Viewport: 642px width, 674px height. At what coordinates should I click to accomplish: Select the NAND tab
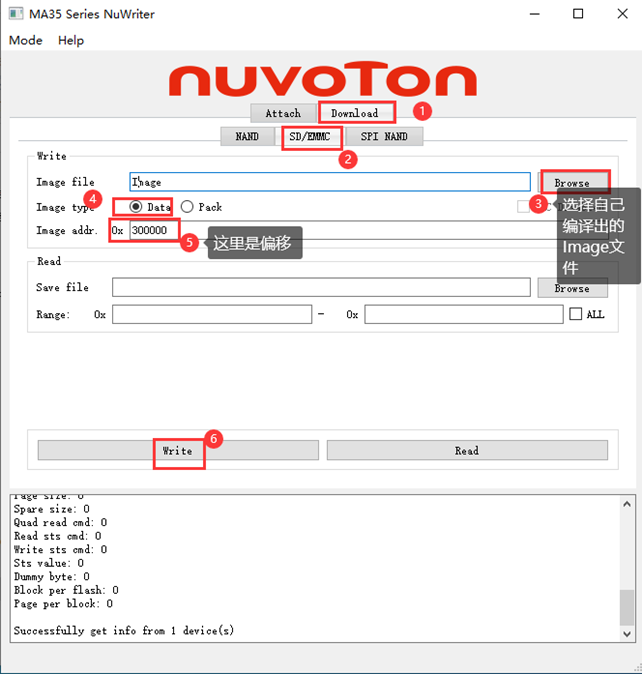pyautogui.click(x=247, y=136)
